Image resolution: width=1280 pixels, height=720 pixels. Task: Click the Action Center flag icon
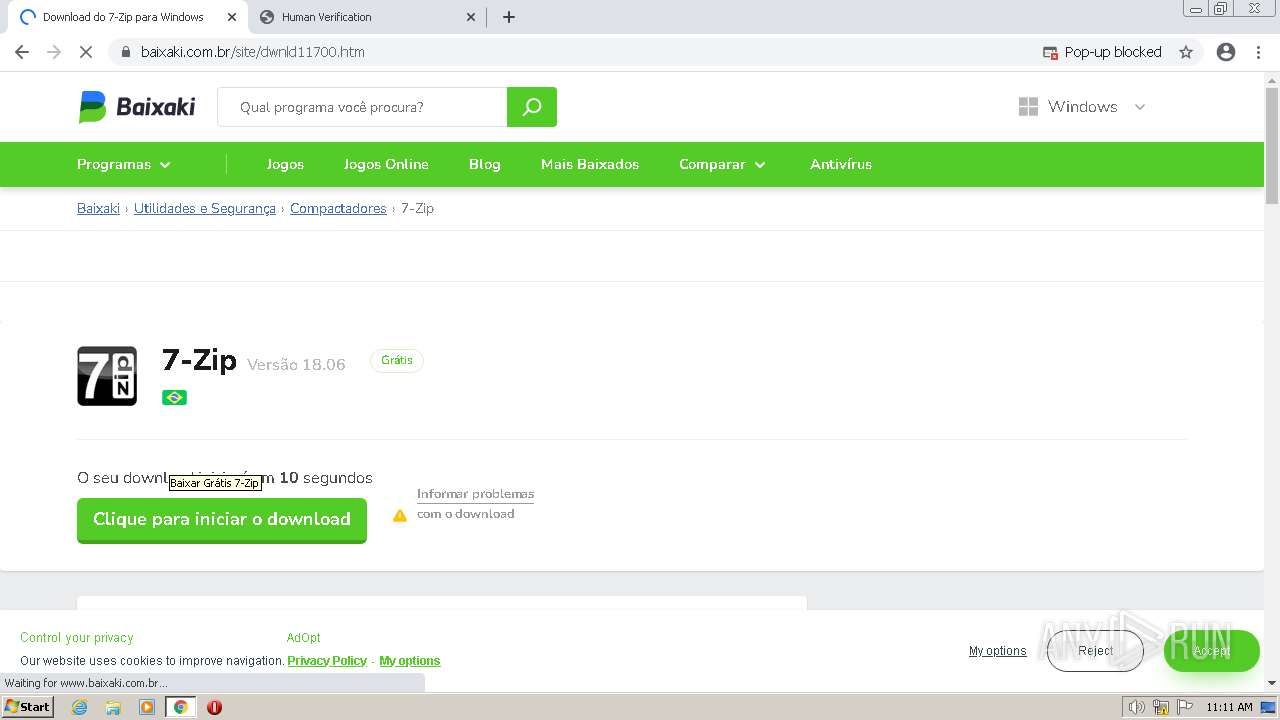tap(1185, 707)
